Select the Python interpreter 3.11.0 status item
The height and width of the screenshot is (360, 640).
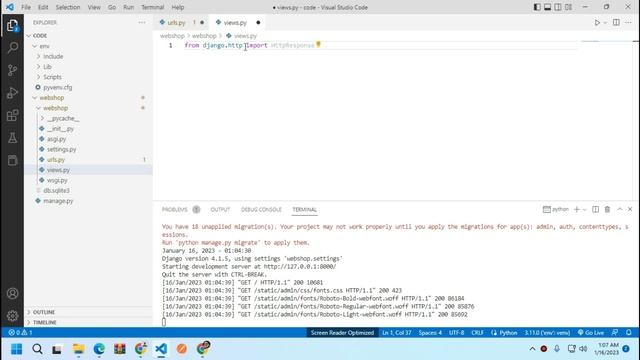tap(547, 333)
